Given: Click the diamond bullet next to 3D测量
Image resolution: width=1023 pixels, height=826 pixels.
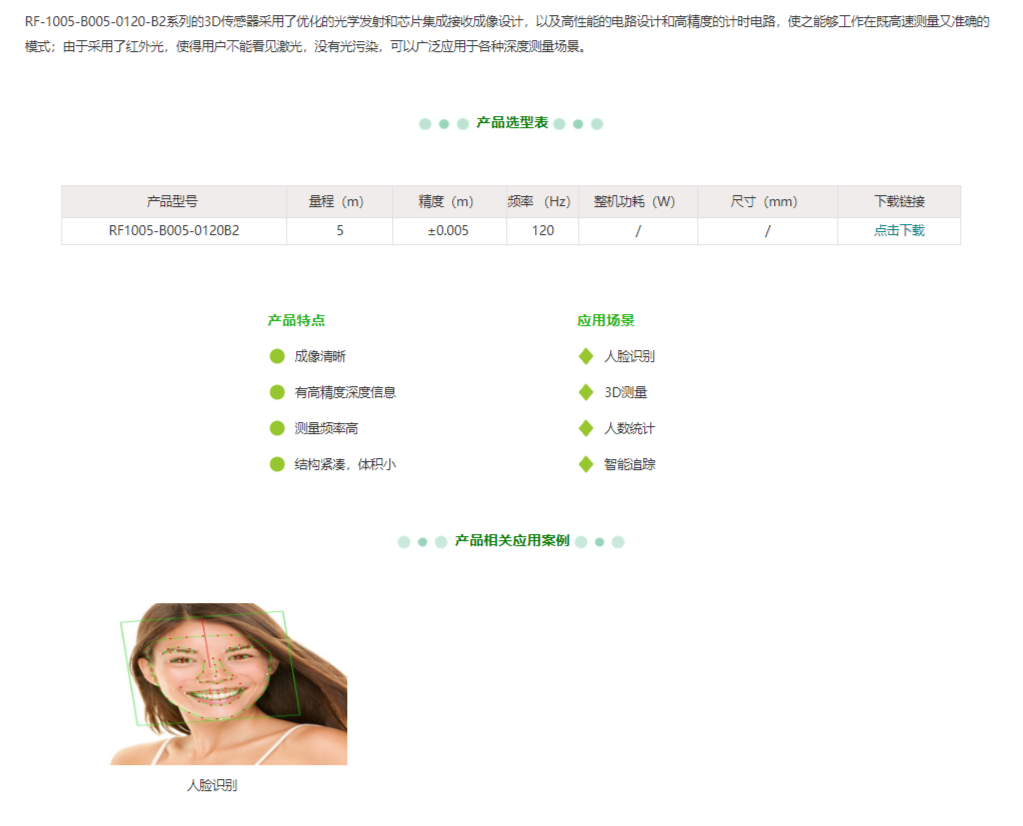Looking at the screenshot, I should pos(586,392).
